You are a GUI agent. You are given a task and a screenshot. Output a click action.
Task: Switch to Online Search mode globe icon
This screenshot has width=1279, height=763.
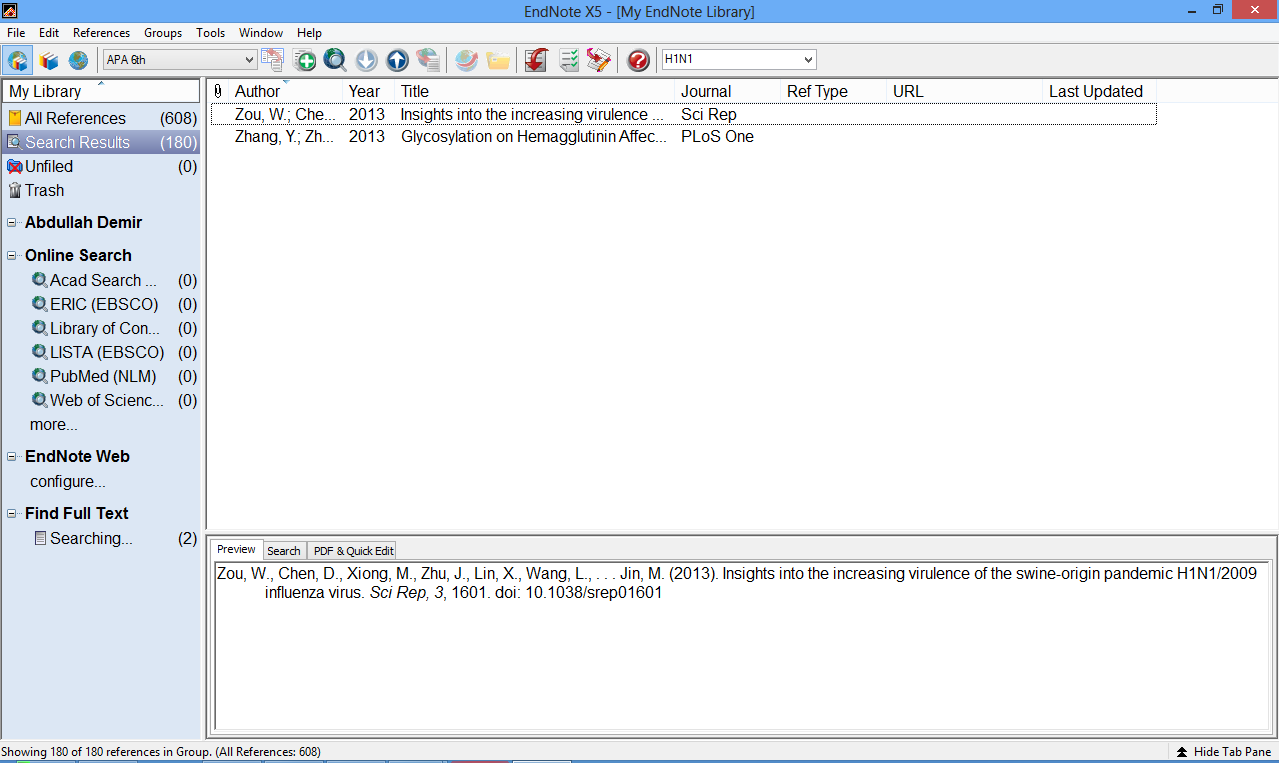78,60
